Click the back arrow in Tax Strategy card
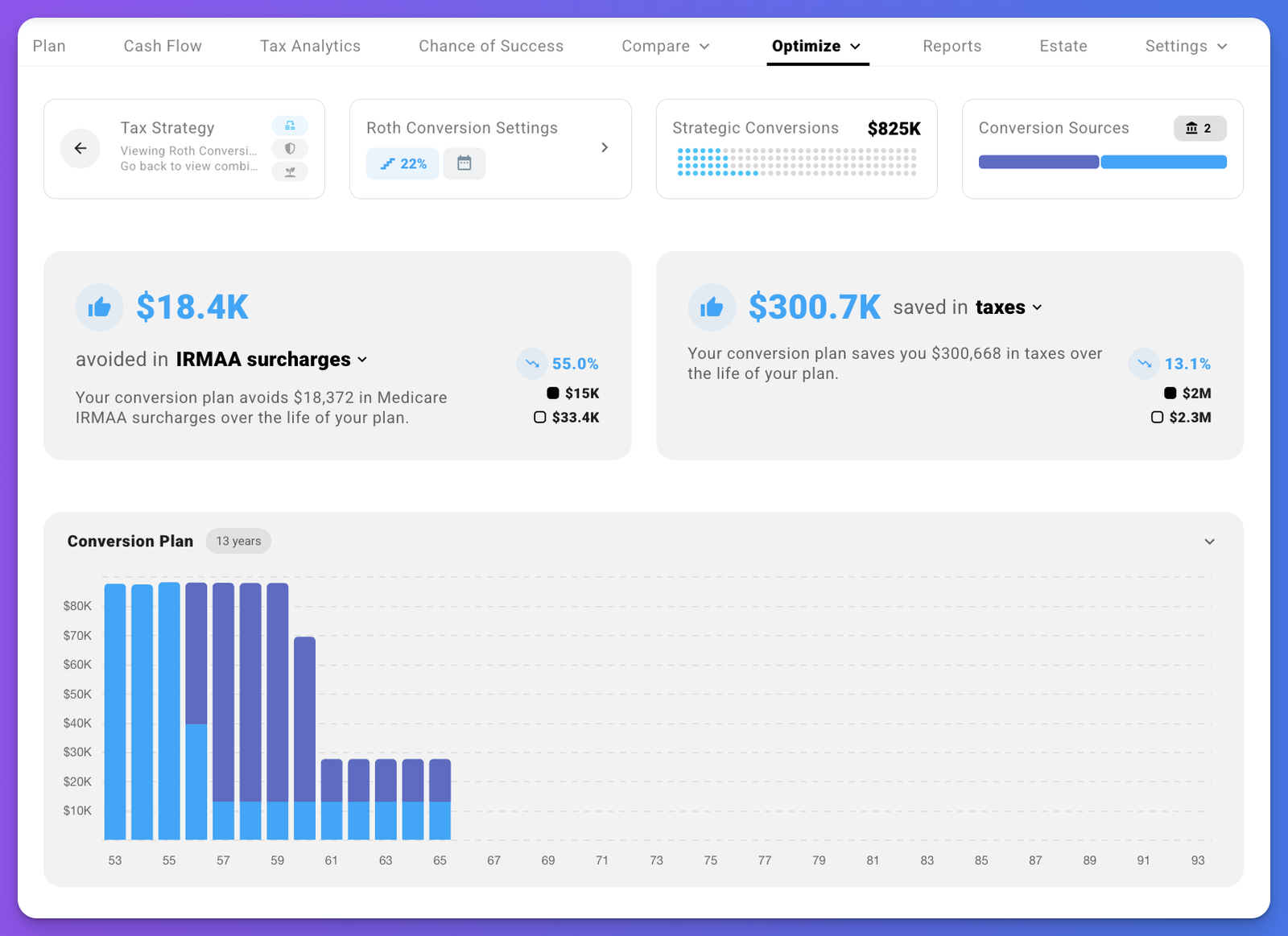Viewport: 1288px width, 936px height. click(80, 148)
